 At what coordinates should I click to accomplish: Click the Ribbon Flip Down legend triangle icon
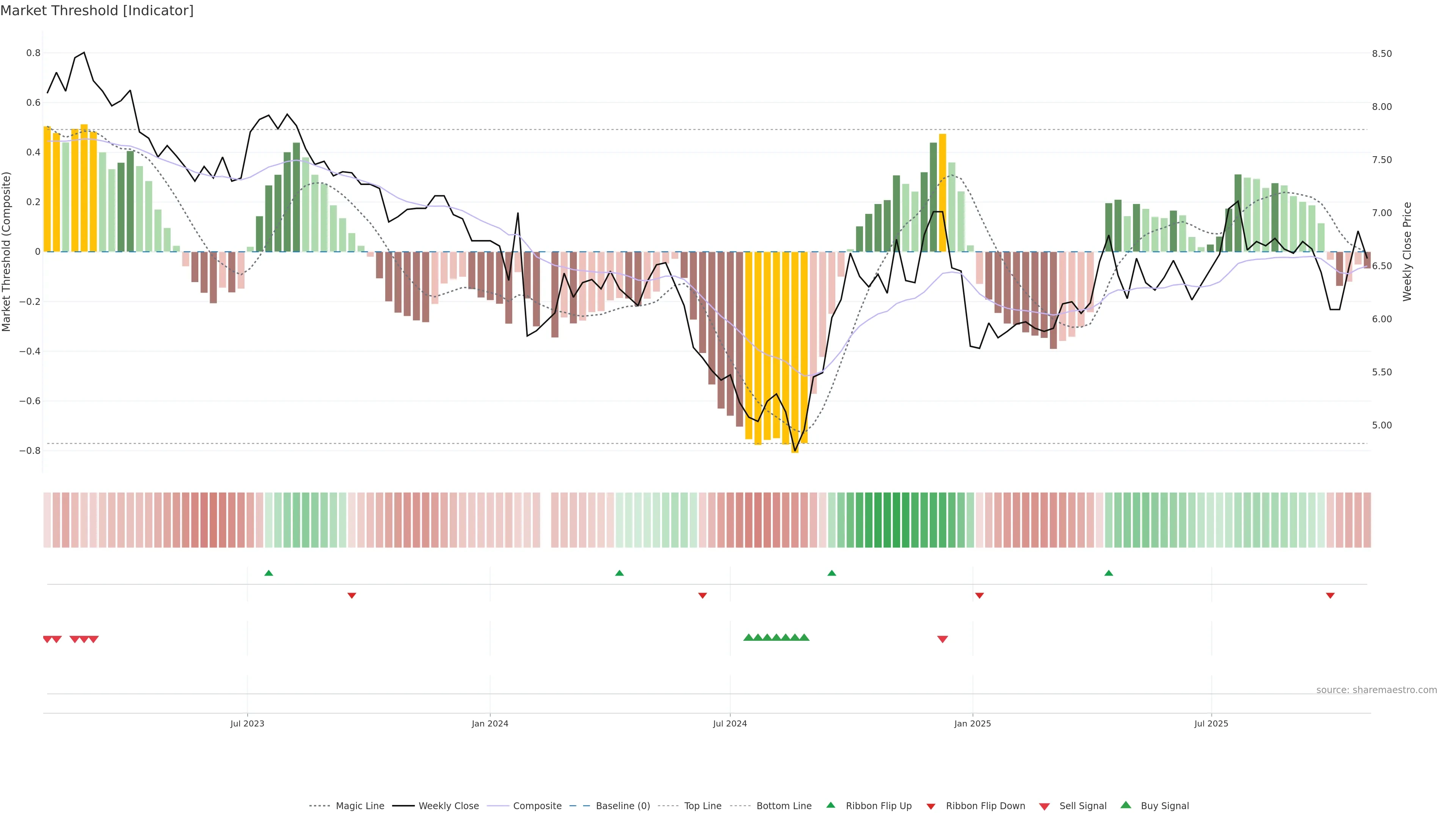point(931,806)
